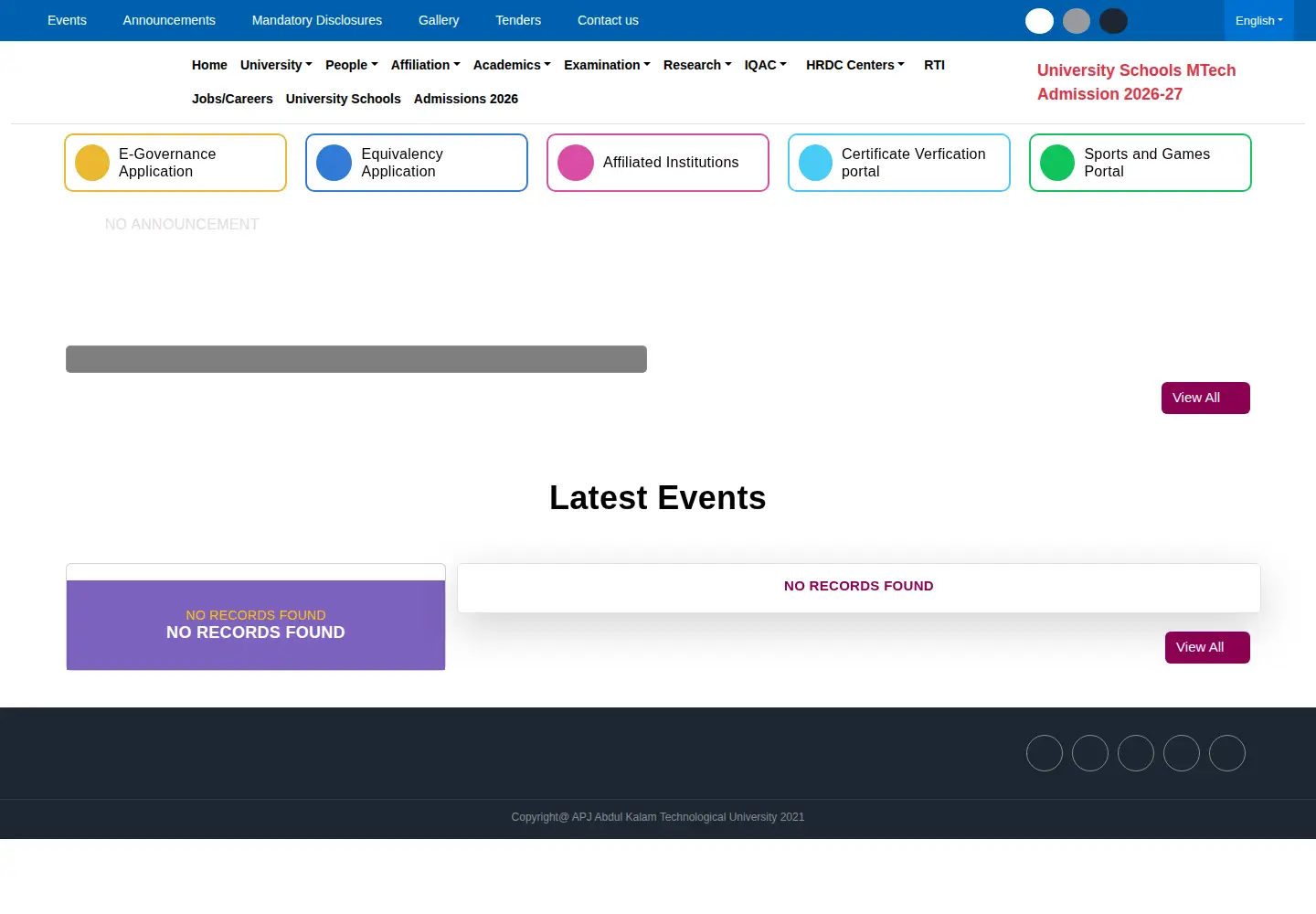This screenshot has height=914, width=1316.
Task: Click the yellow E-Governance Application icon
Action: pos(92,163)
